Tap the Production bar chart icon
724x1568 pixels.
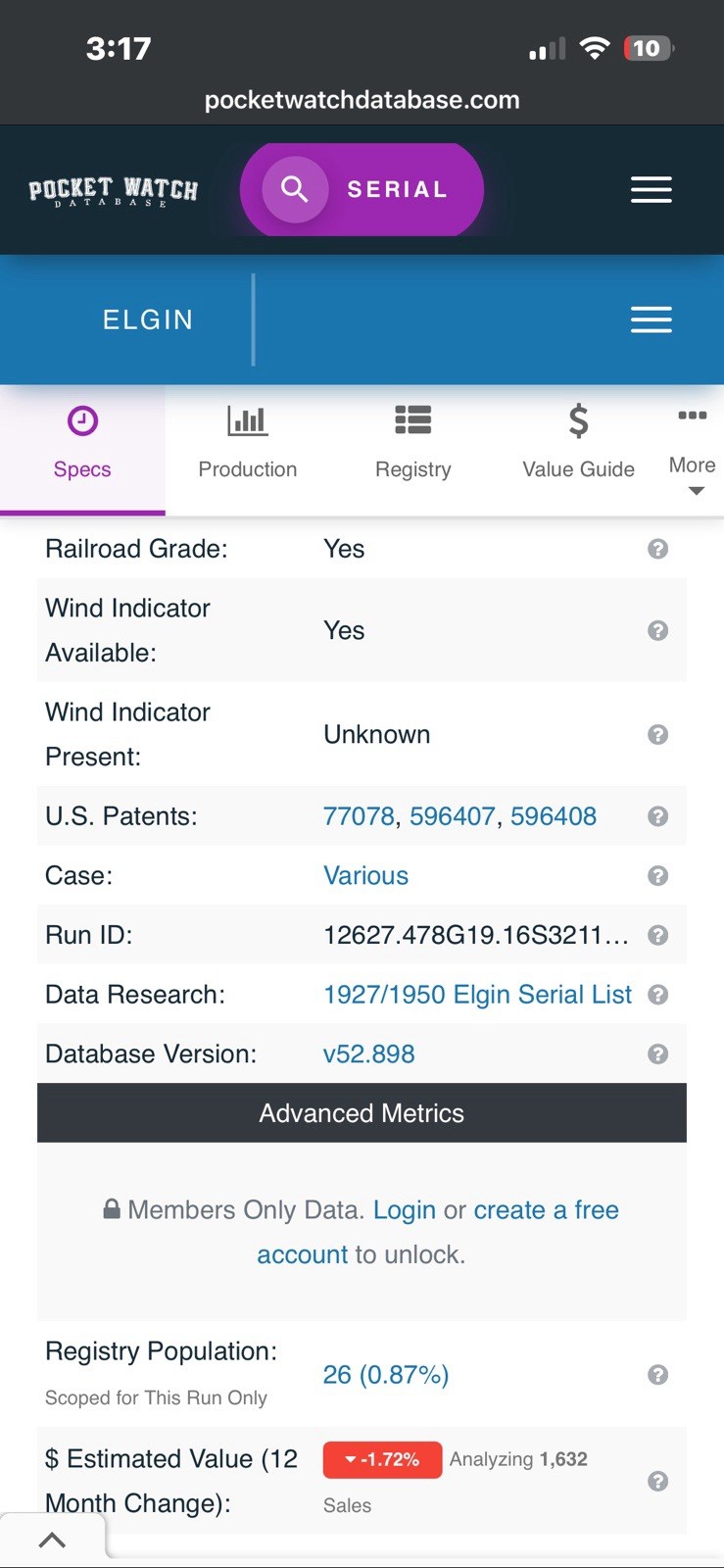[247, 421]
